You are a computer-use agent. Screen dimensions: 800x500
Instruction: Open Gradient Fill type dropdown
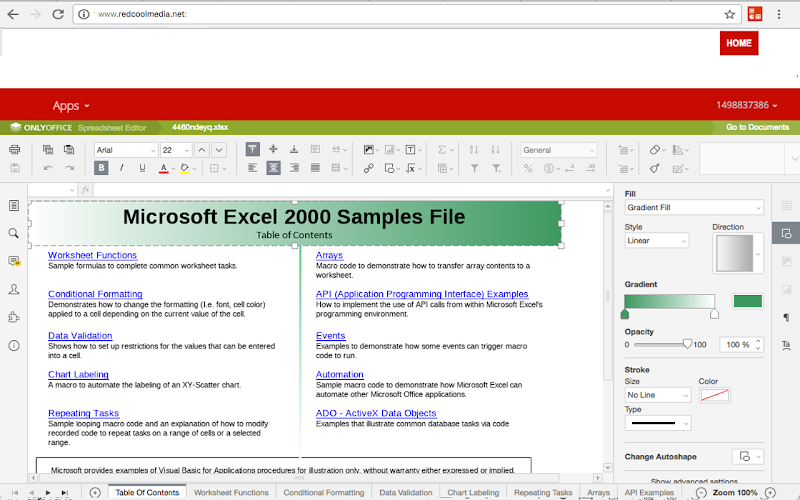pyautogui.click(x=694, y=208)
